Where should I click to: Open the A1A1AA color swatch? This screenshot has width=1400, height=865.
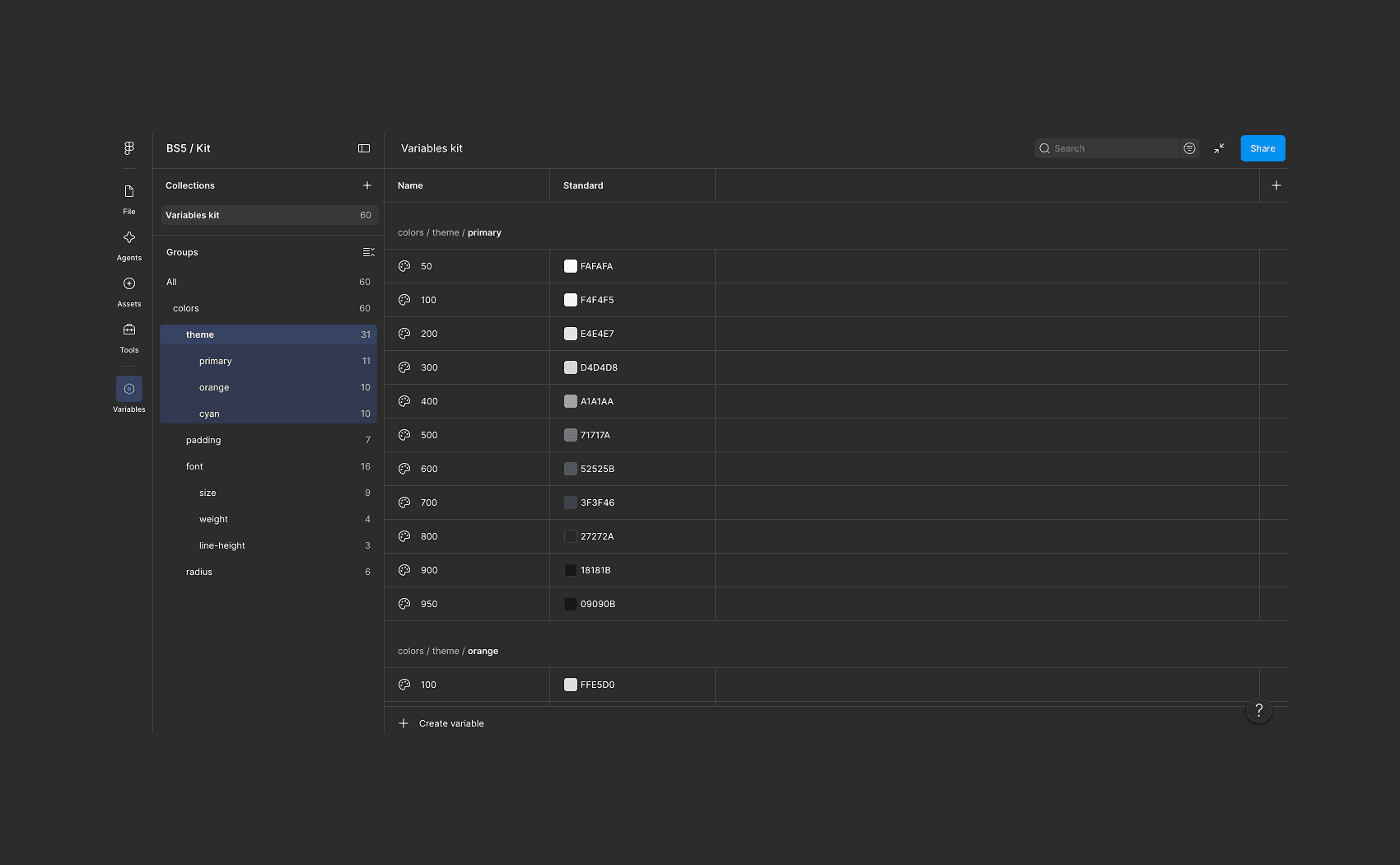[x=570, y=401]
